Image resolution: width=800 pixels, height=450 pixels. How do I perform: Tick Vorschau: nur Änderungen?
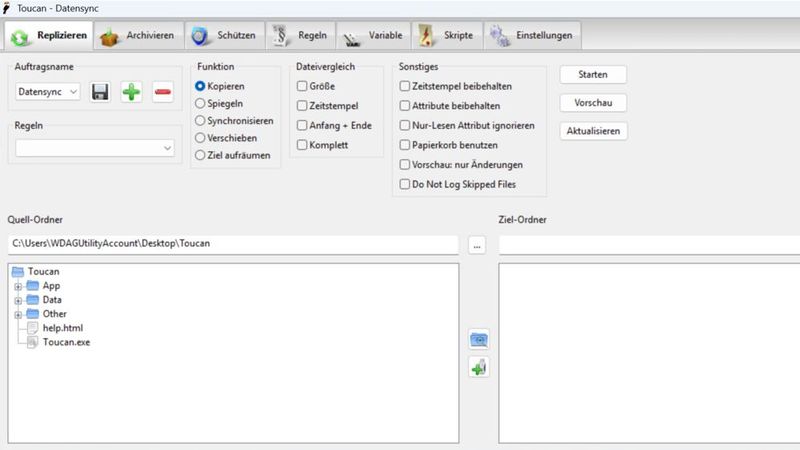pyautogui.click(x=405, y=165)
